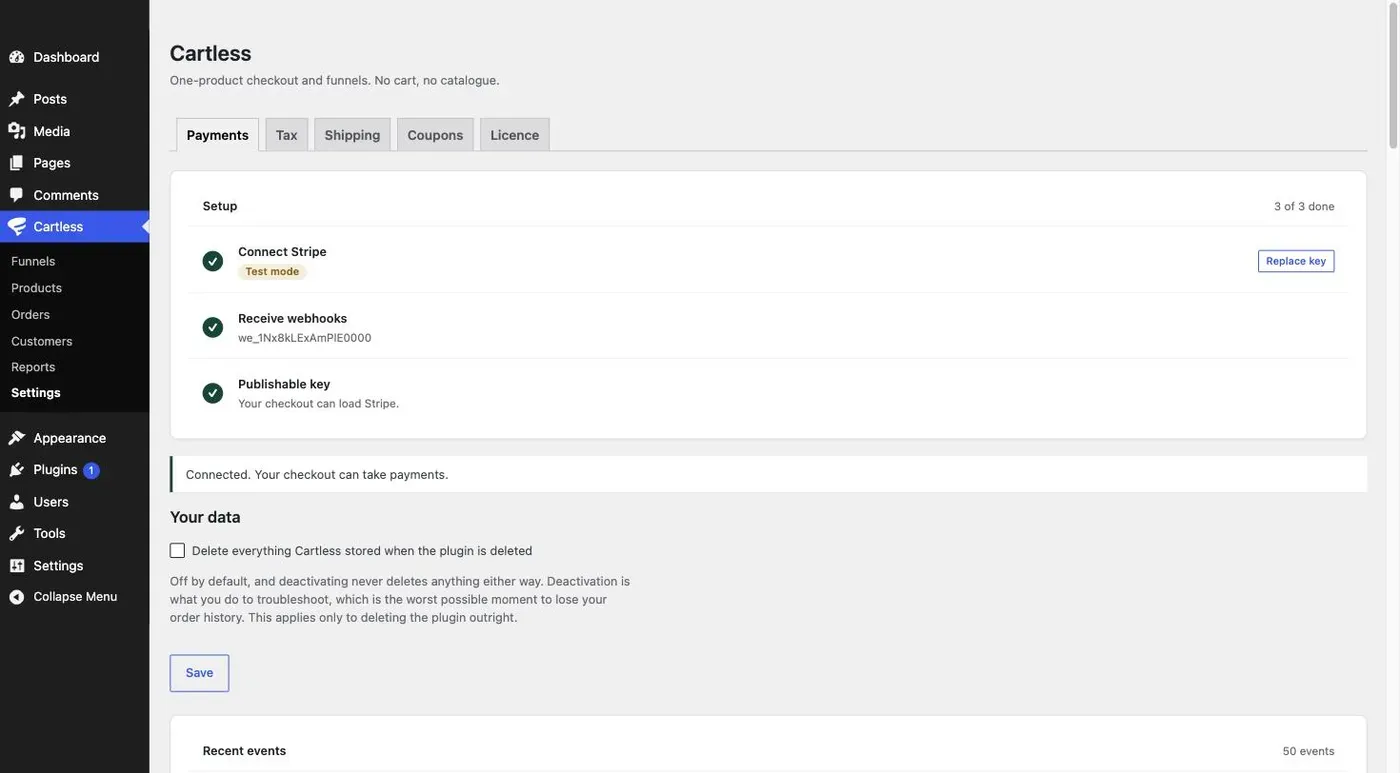The image size is (1400, 773).
Task: Click the '50 events' count
Action: coord(1309,751)
